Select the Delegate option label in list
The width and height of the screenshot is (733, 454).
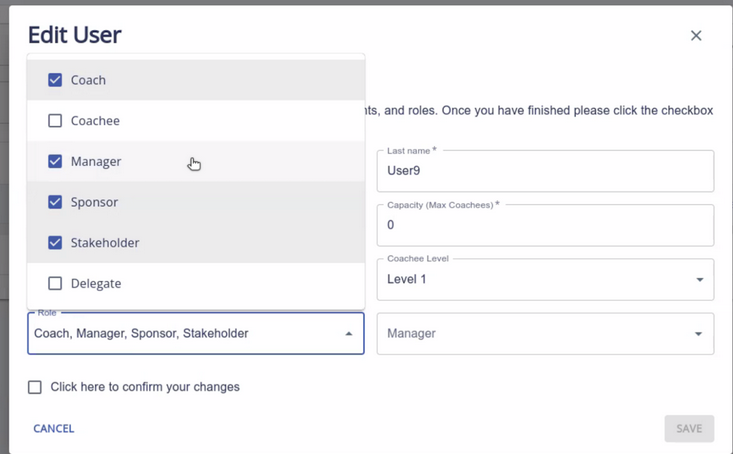(96, 284)
